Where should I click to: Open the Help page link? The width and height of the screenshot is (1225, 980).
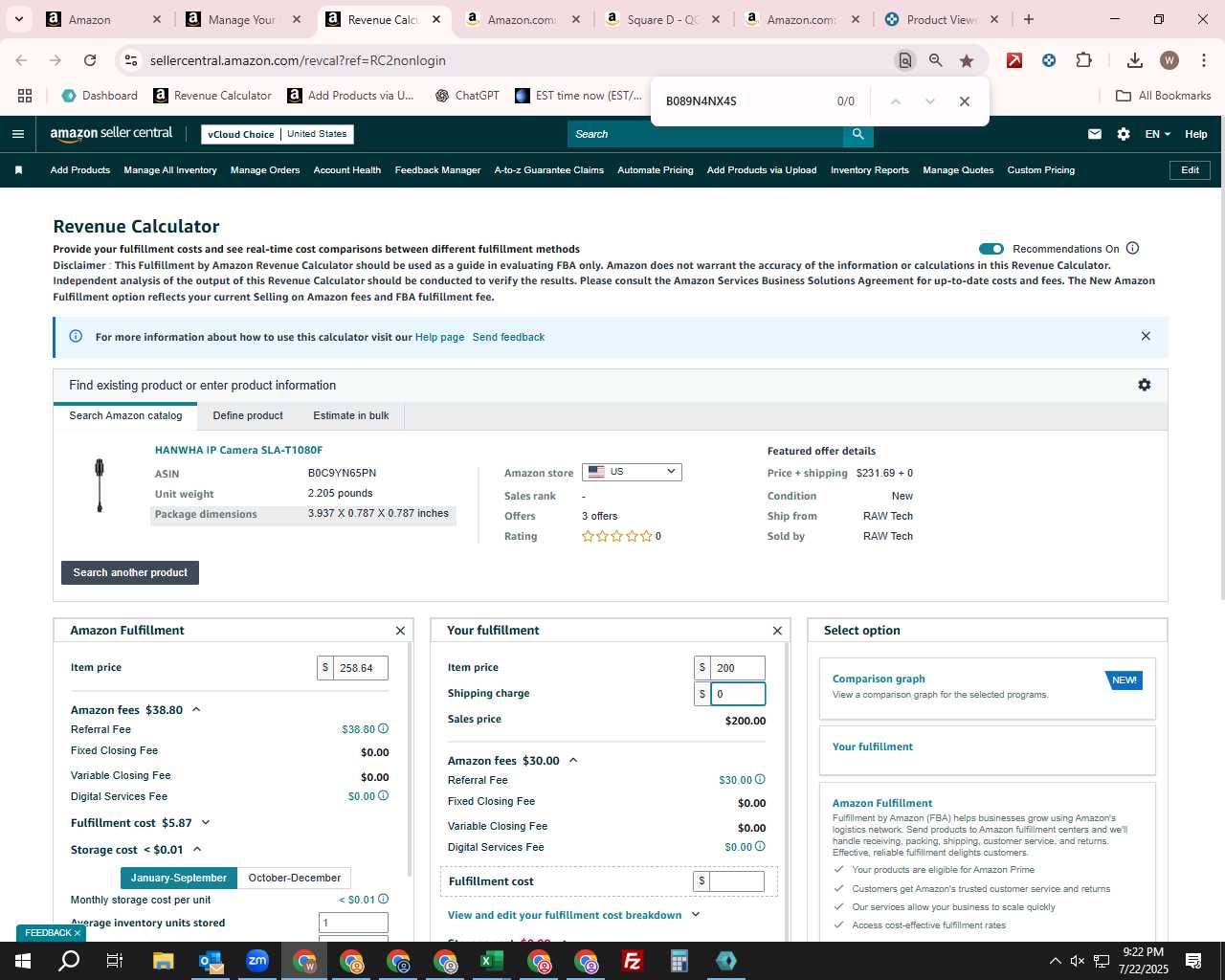(439, 337)
